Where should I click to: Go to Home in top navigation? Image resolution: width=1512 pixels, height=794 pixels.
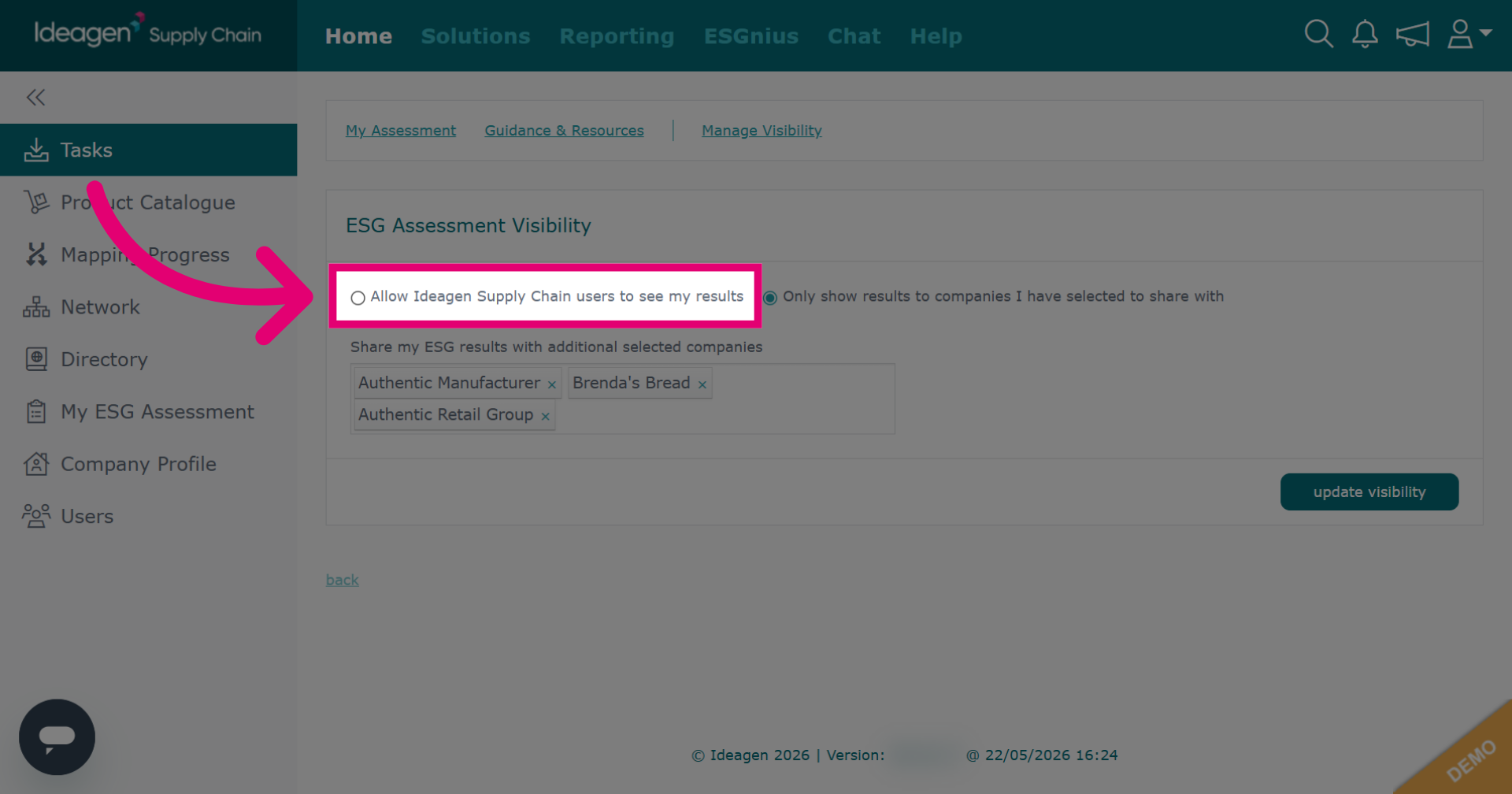click(358, 36)
